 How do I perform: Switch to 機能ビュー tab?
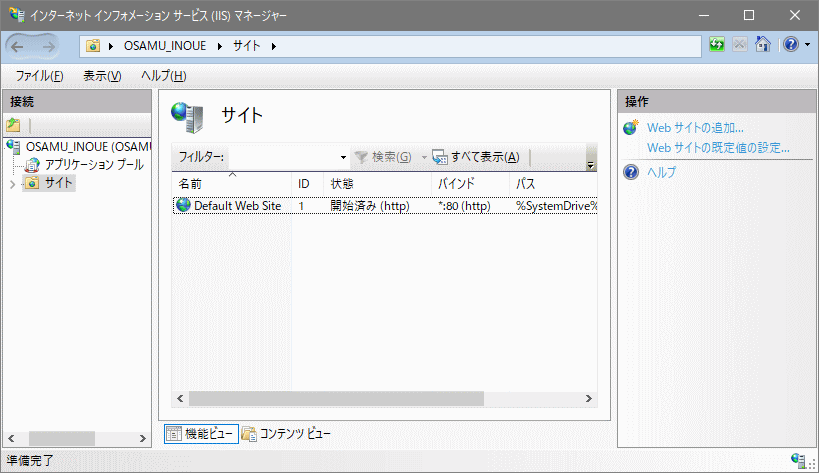click(202, 434)
